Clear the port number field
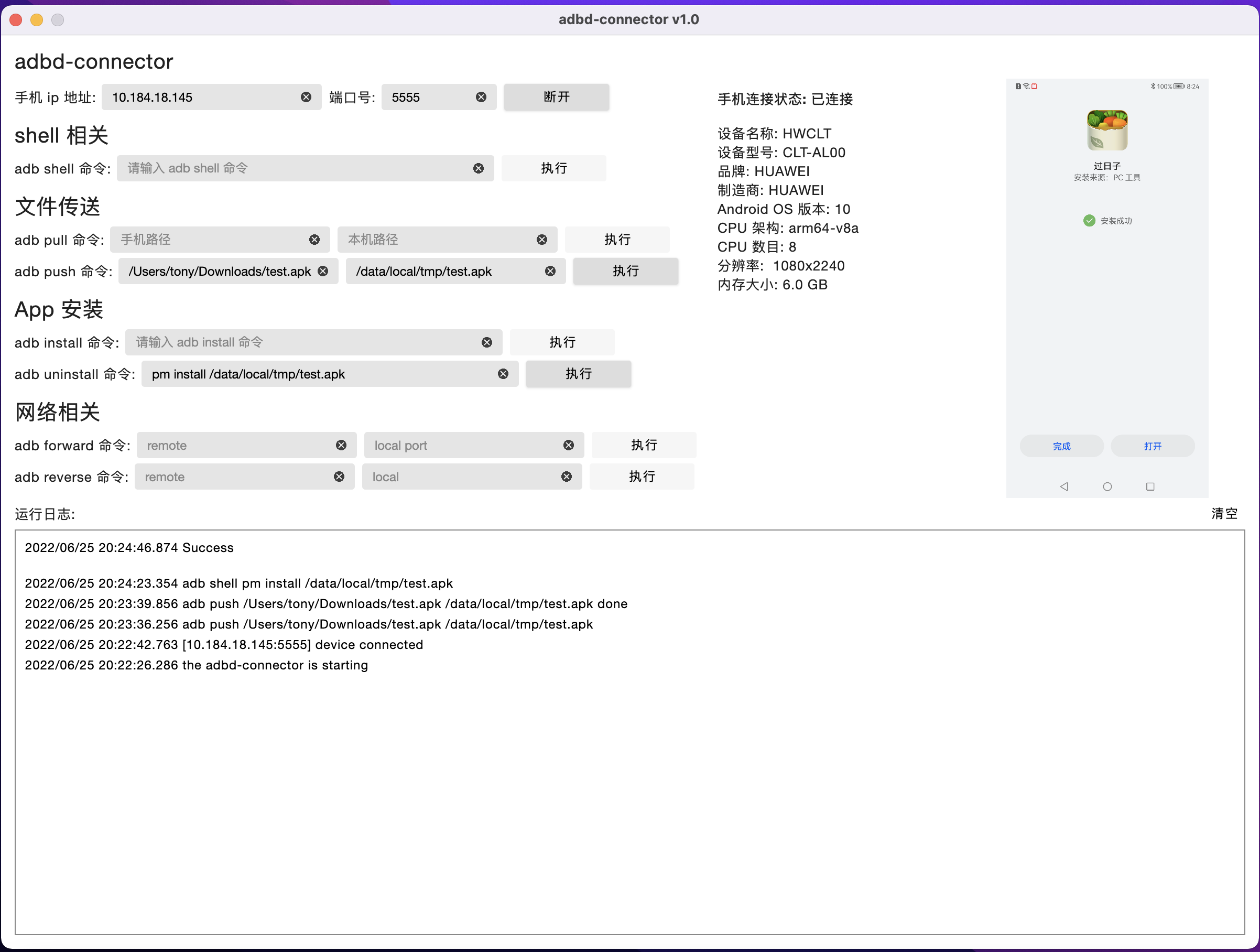 click(x=481, y=98)
